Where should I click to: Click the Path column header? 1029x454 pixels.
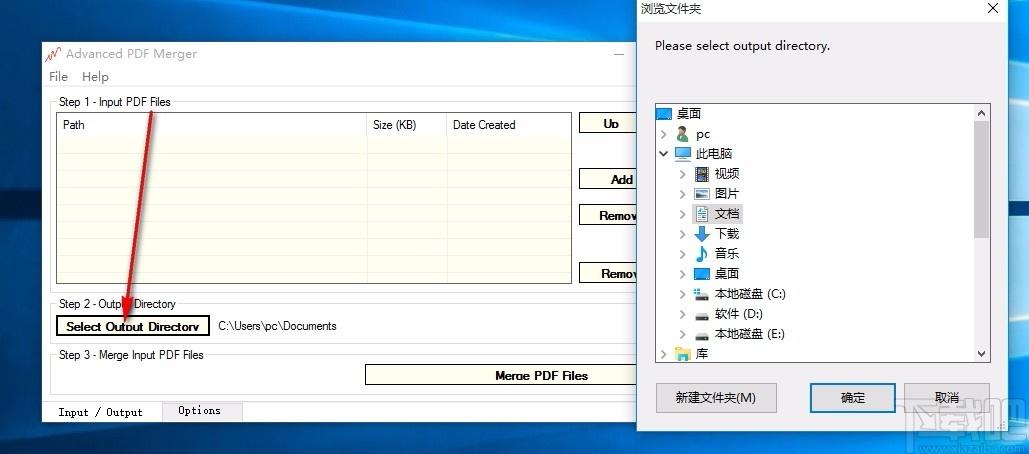pyautogui.click(x=211, y=125)
